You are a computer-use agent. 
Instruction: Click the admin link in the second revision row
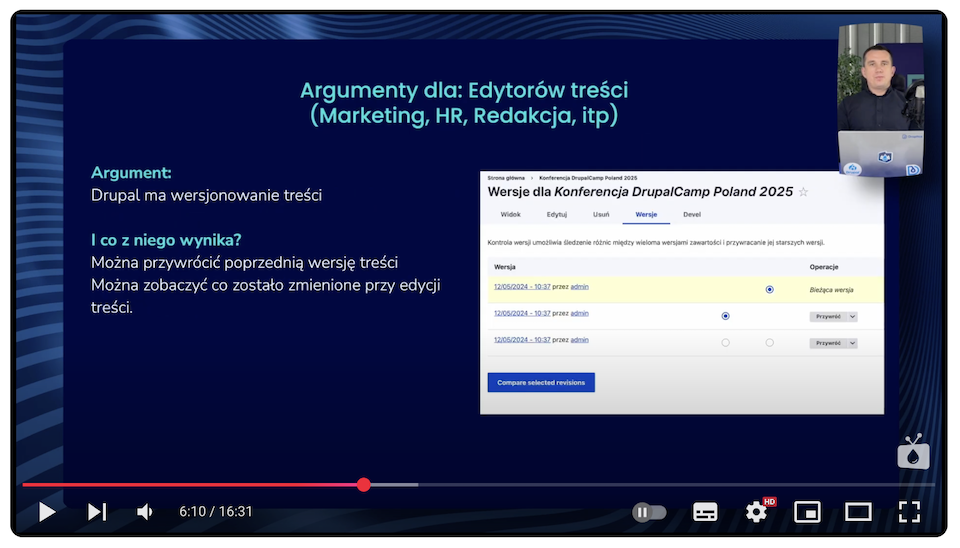[x=579, y=313]
